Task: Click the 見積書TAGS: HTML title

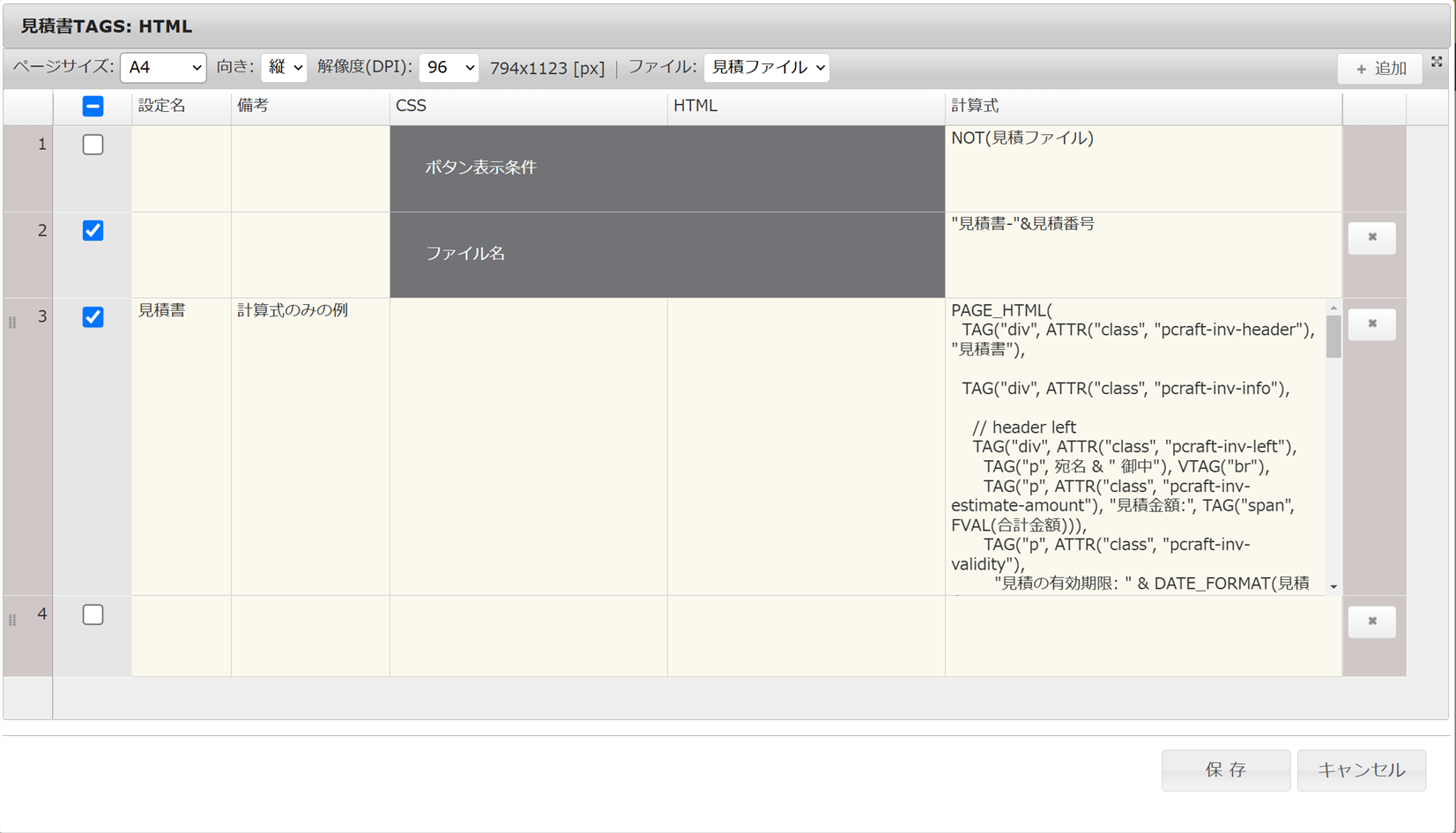Action: tap(107, 26)
